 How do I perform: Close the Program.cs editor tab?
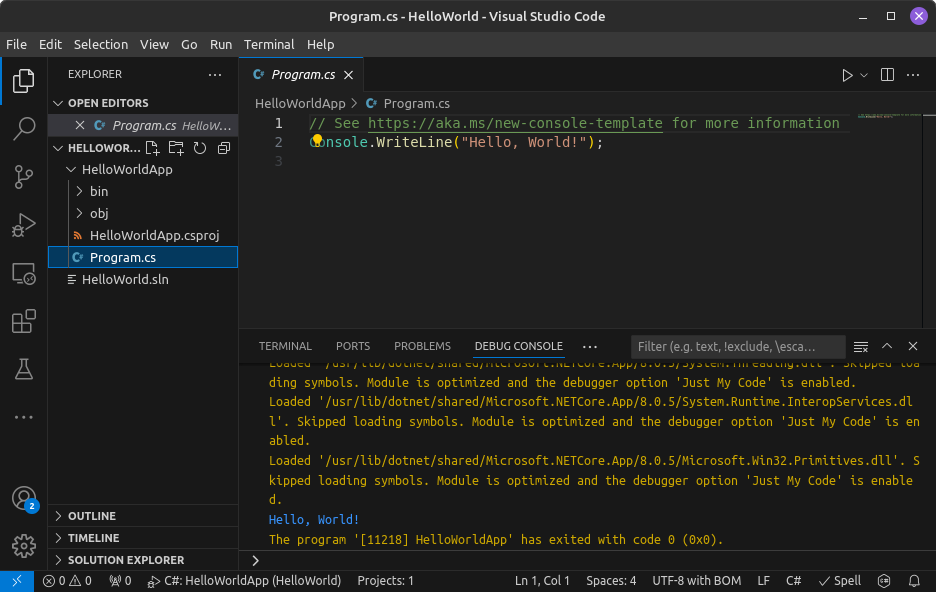(349, 75)
